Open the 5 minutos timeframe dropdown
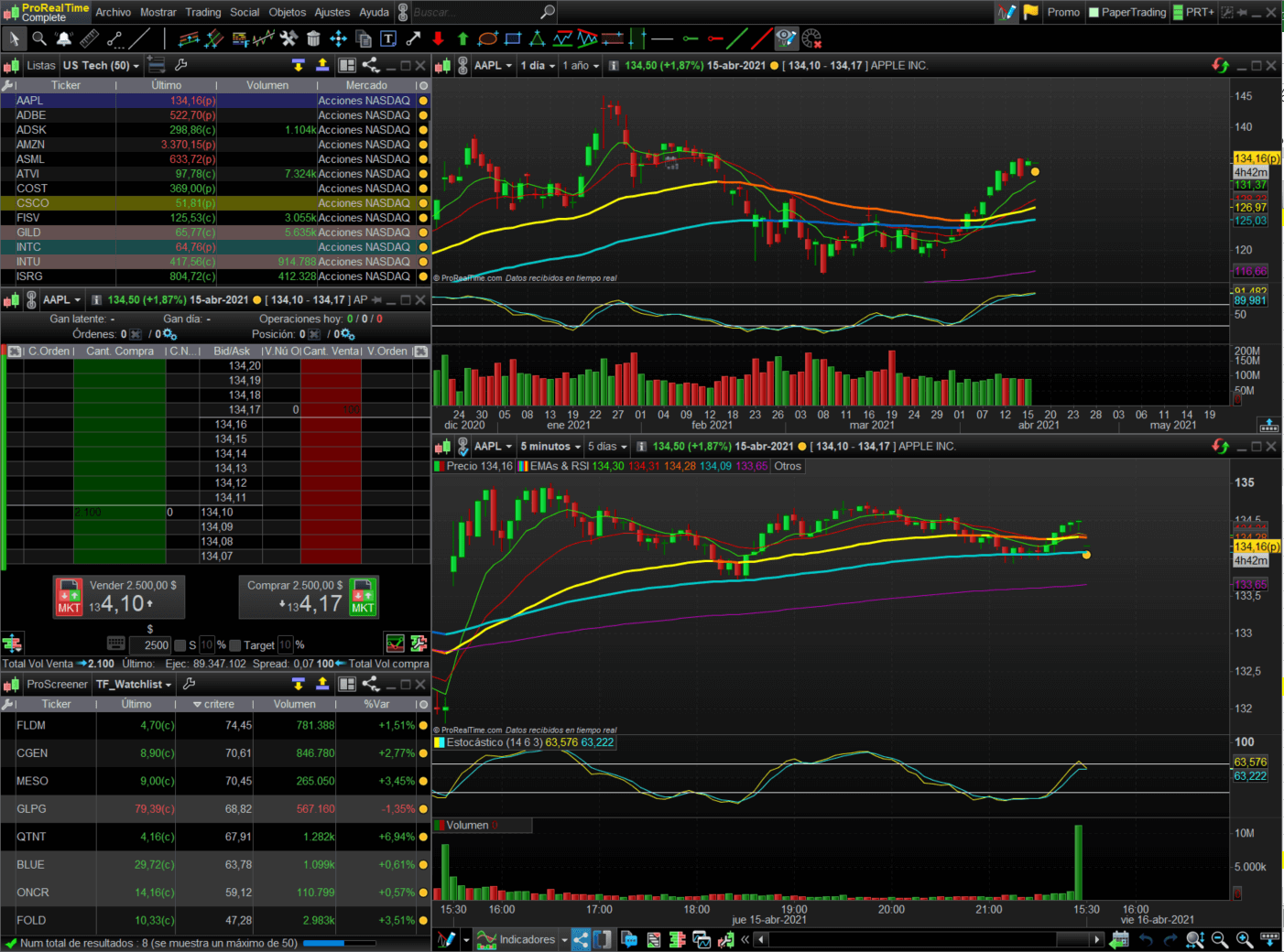This screenshot has width=1284, height=952. [550, 447]
